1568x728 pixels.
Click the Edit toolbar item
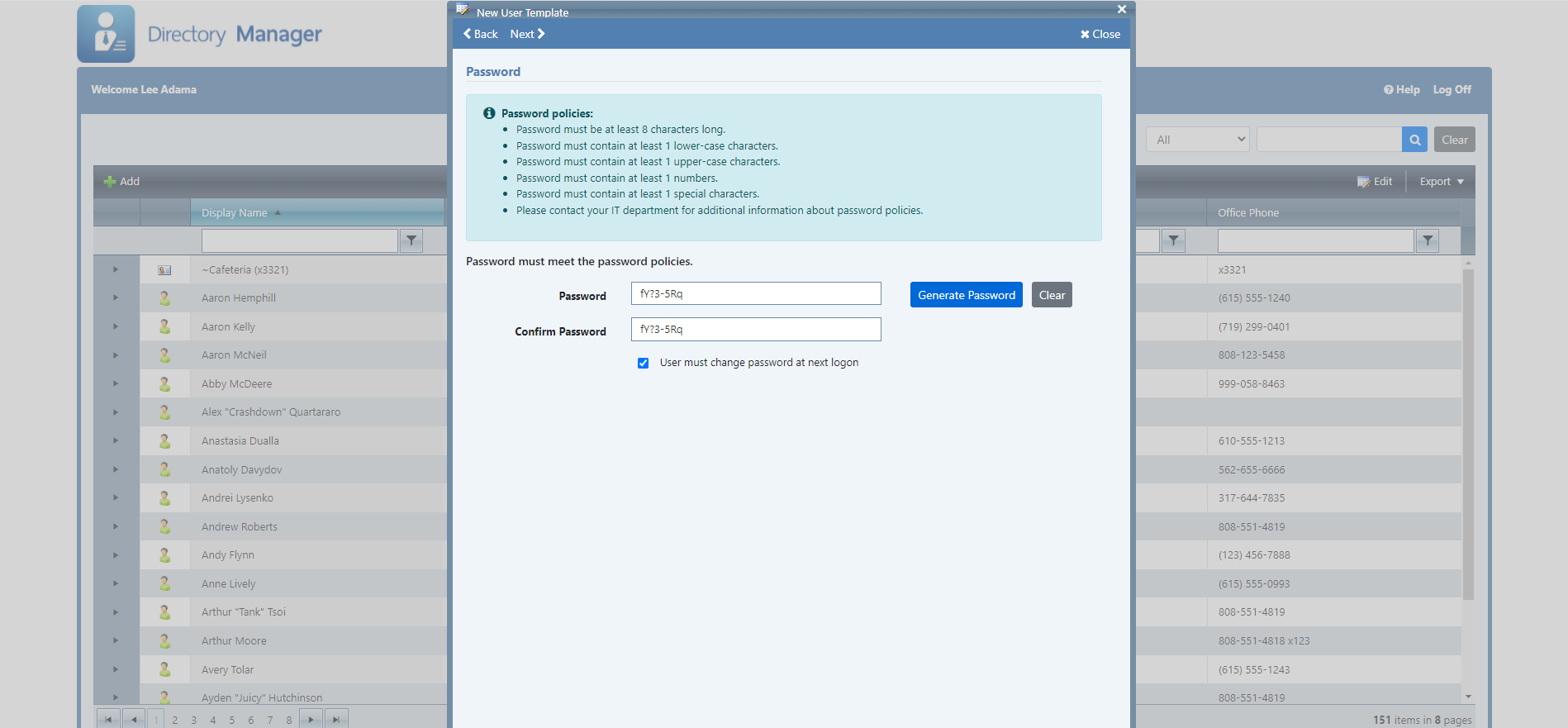point(1375,182)
